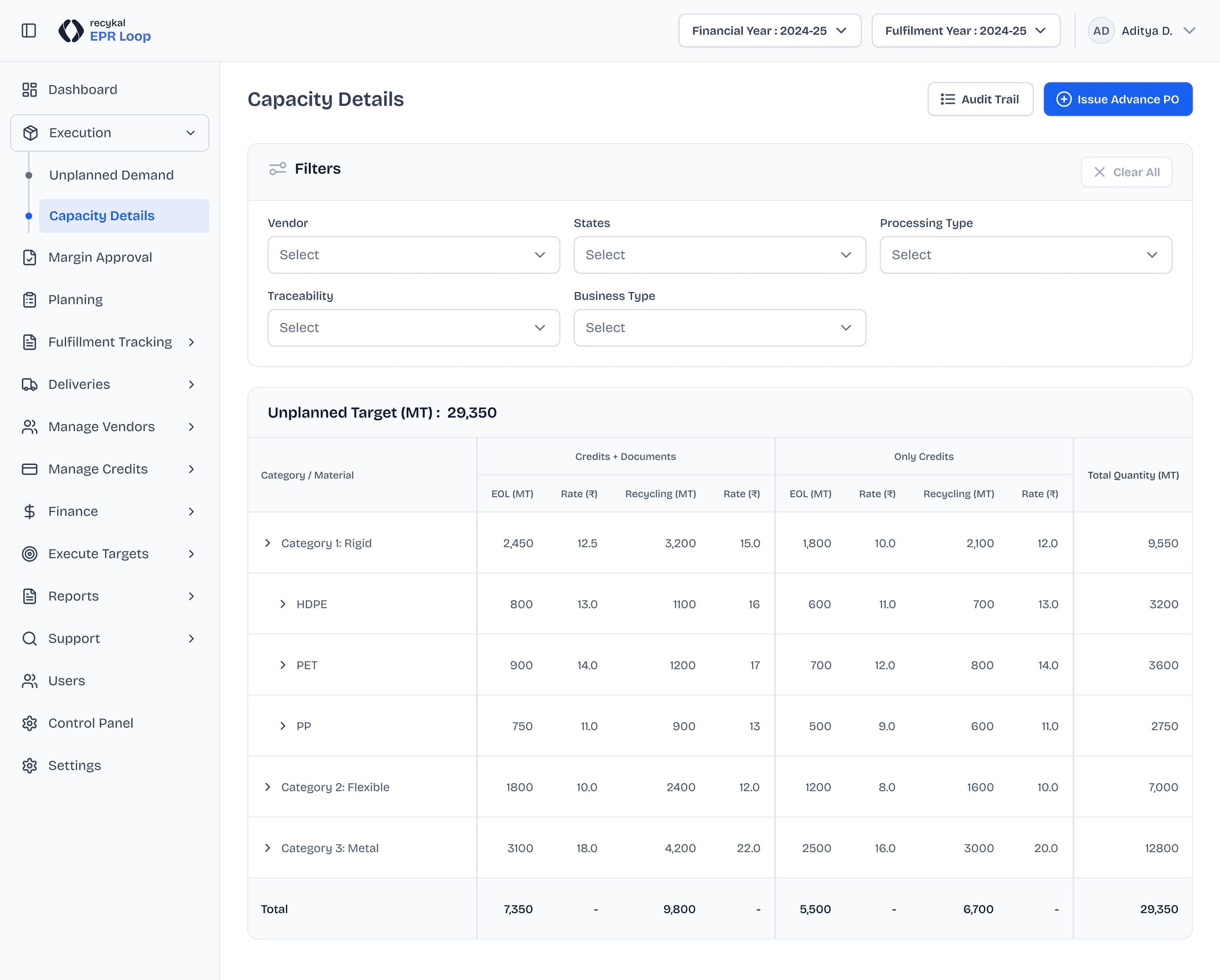Viewport: 1220px width, 980px height.
Task: Click the Finance dollar icon
Action: pos(29,512)
